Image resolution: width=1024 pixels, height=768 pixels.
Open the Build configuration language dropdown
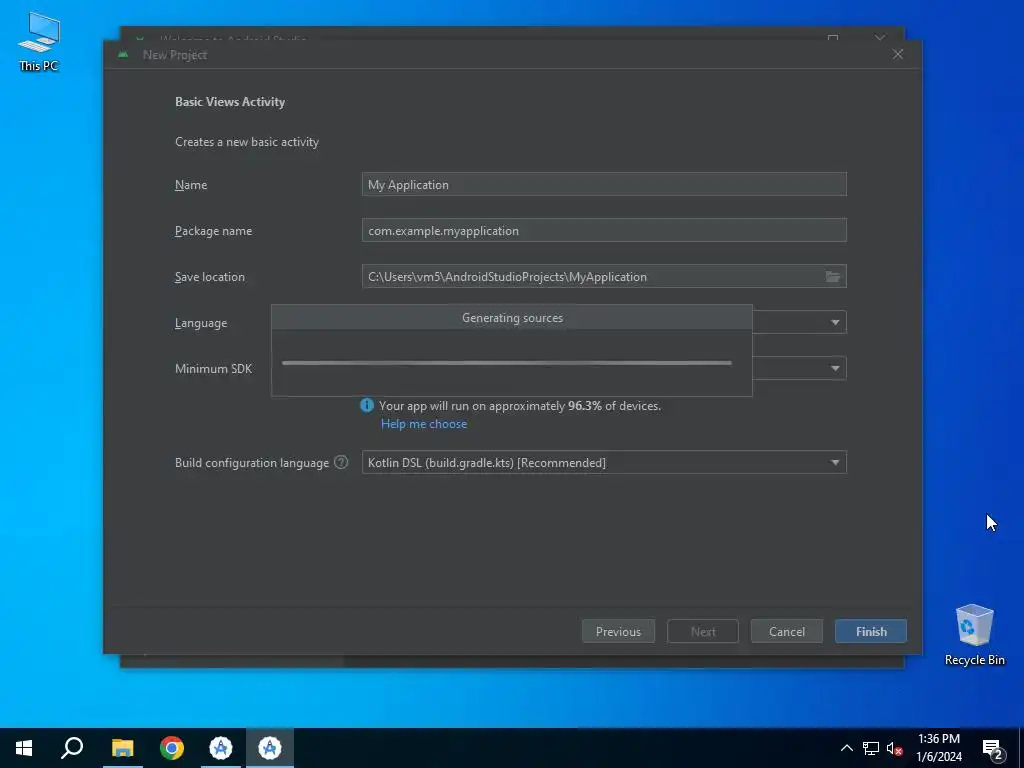[604, 462]
